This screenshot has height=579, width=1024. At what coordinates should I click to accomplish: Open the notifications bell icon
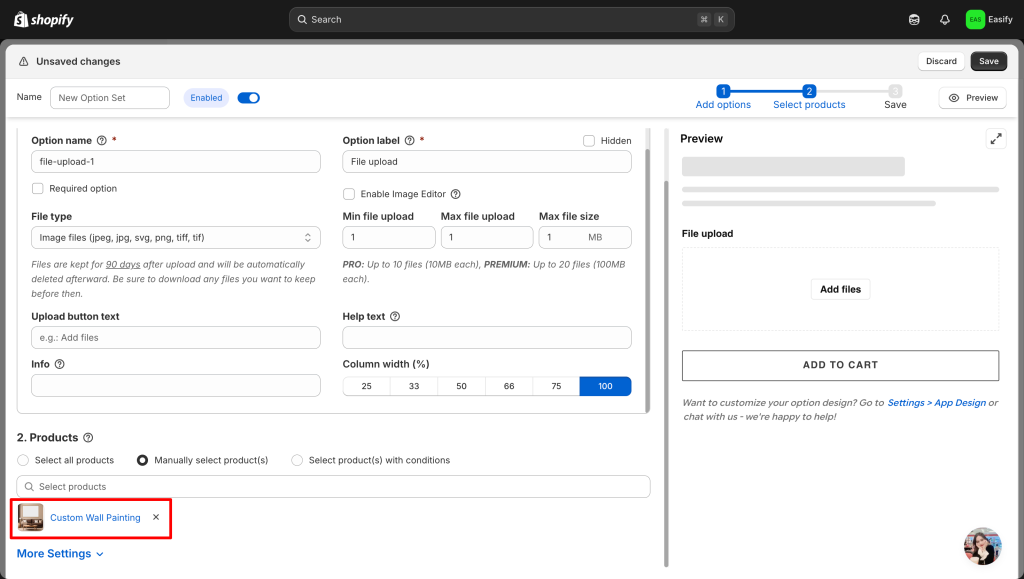[x=944, y=19]
